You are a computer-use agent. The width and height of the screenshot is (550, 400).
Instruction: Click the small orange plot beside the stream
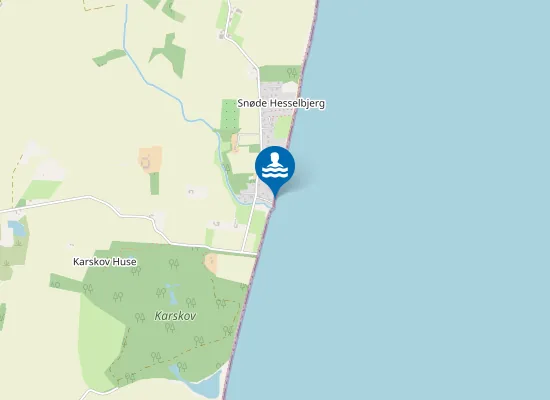tap(235, 143)
